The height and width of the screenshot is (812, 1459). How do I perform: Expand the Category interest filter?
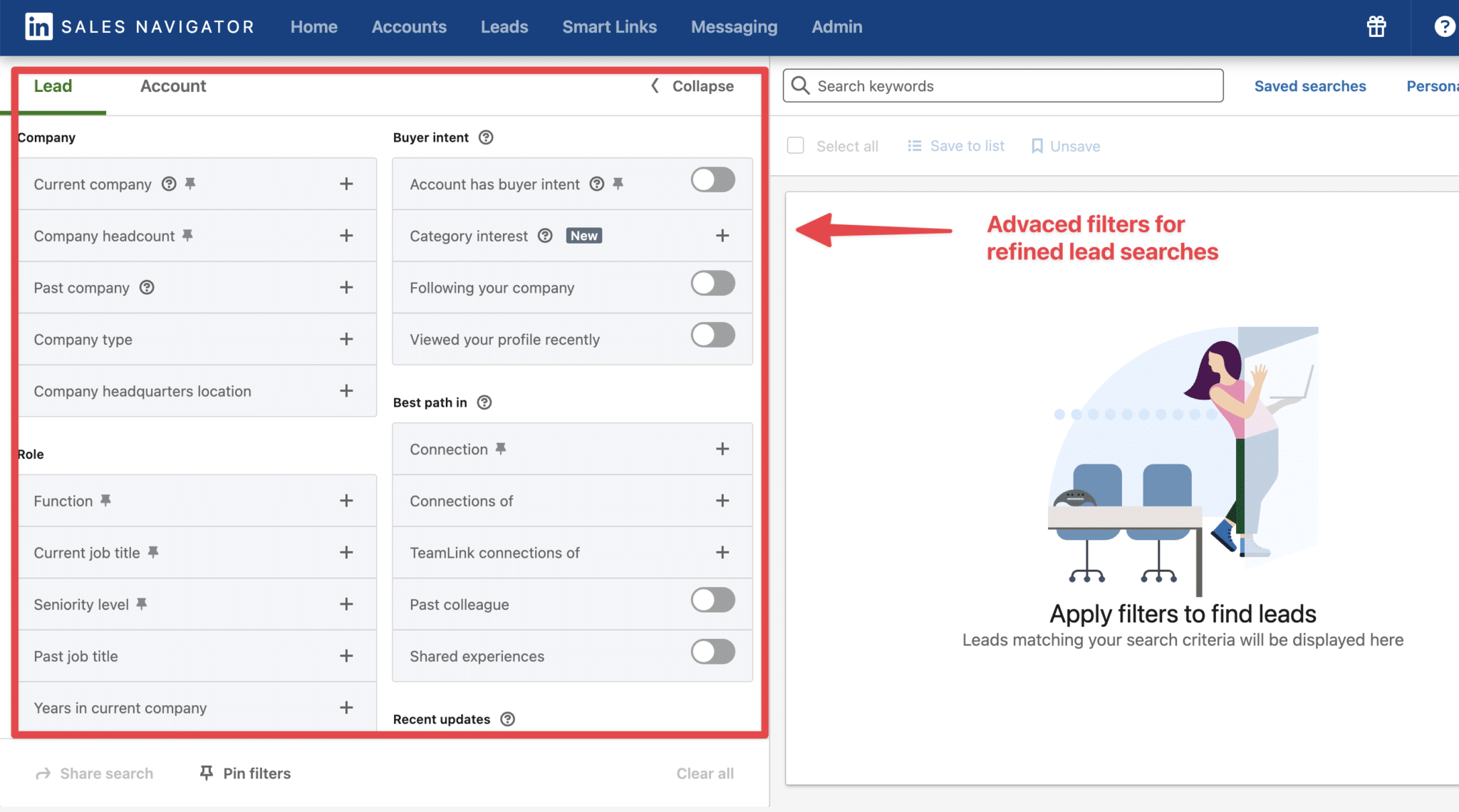click(x=723, y=235)
